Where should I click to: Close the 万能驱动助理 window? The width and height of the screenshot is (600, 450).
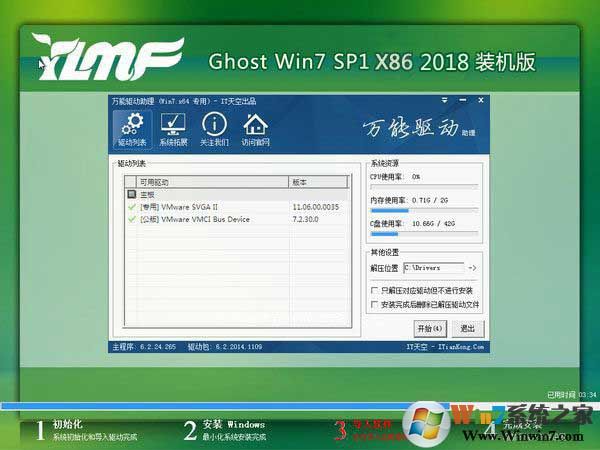(x=481, y=100)
